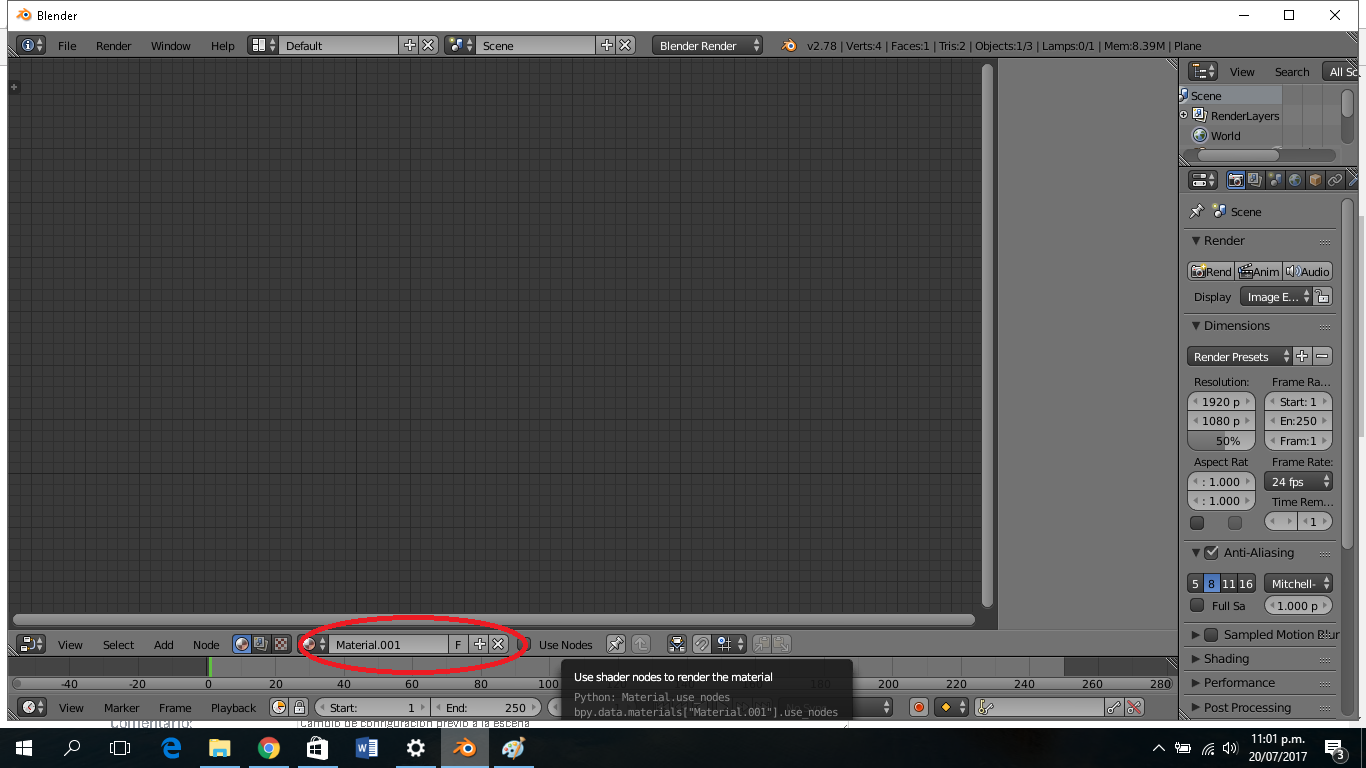Toggle fake user F for Material.001

[x=458, y=645]
